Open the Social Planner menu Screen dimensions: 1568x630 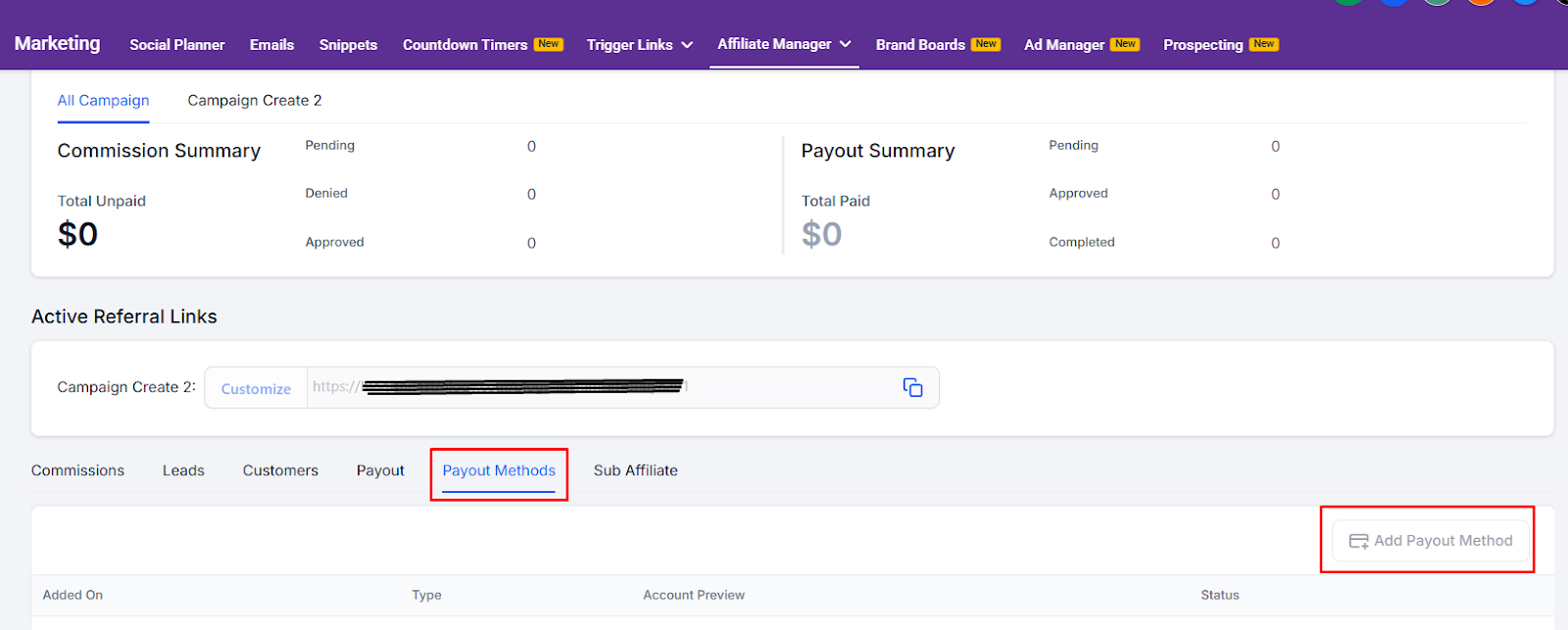177,45
